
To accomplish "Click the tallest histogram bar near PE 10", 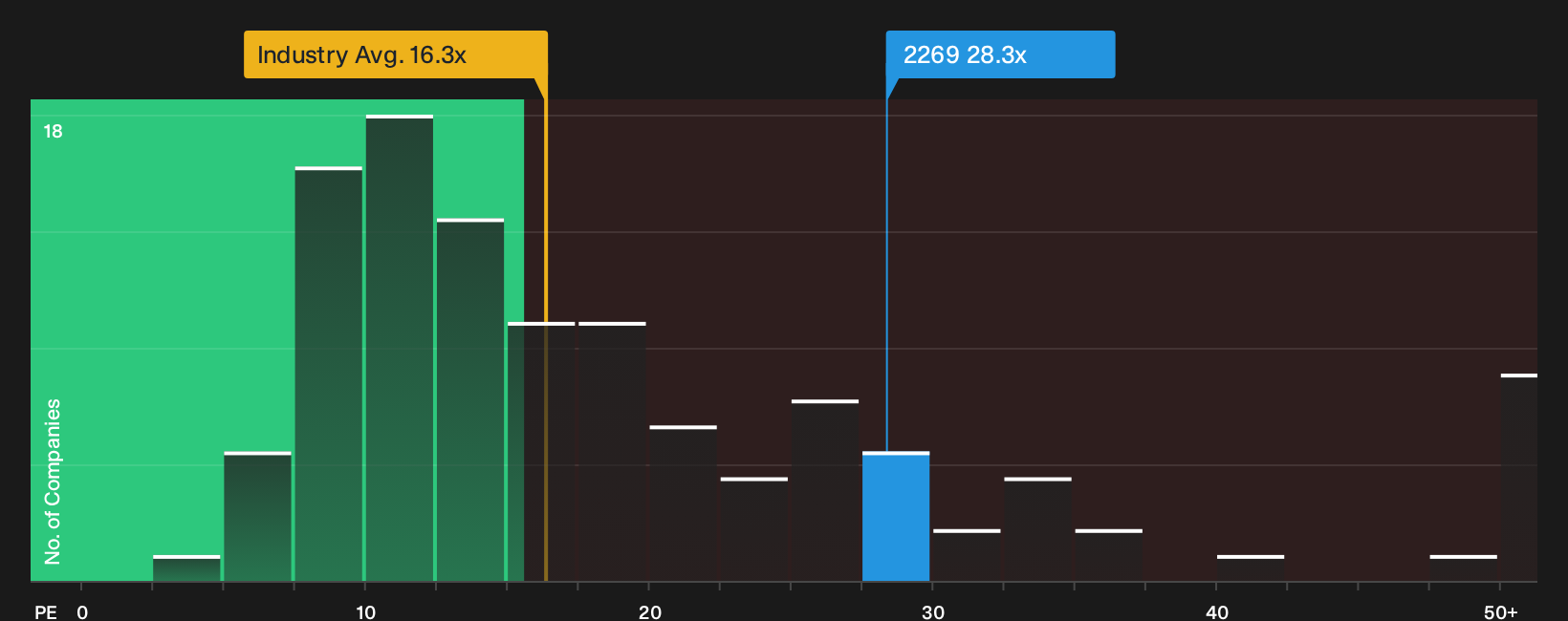I will click(400, 348).
